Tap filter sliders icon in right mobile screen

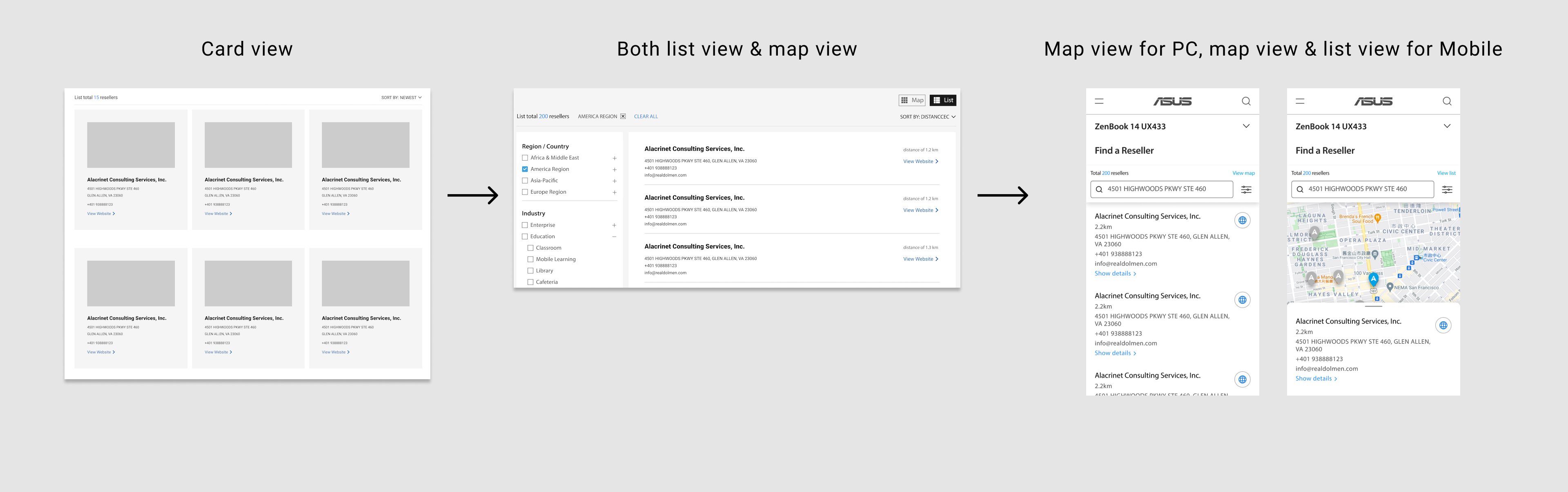click(x=1447, y=189)
